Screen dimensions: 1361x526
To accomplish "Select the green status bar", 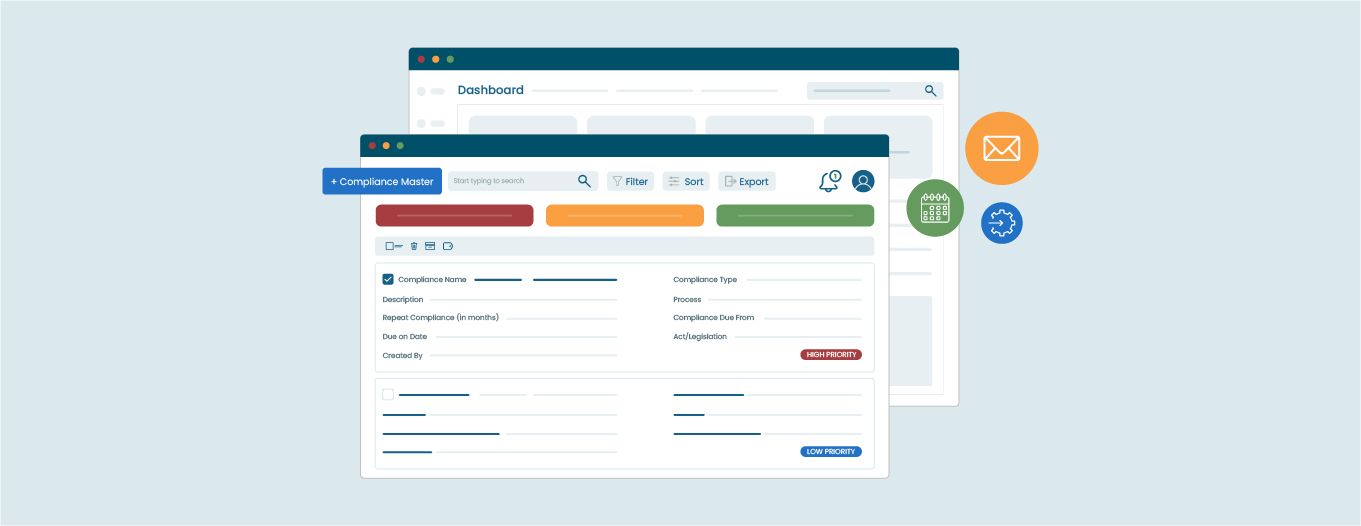I will (x=795, y=216).
